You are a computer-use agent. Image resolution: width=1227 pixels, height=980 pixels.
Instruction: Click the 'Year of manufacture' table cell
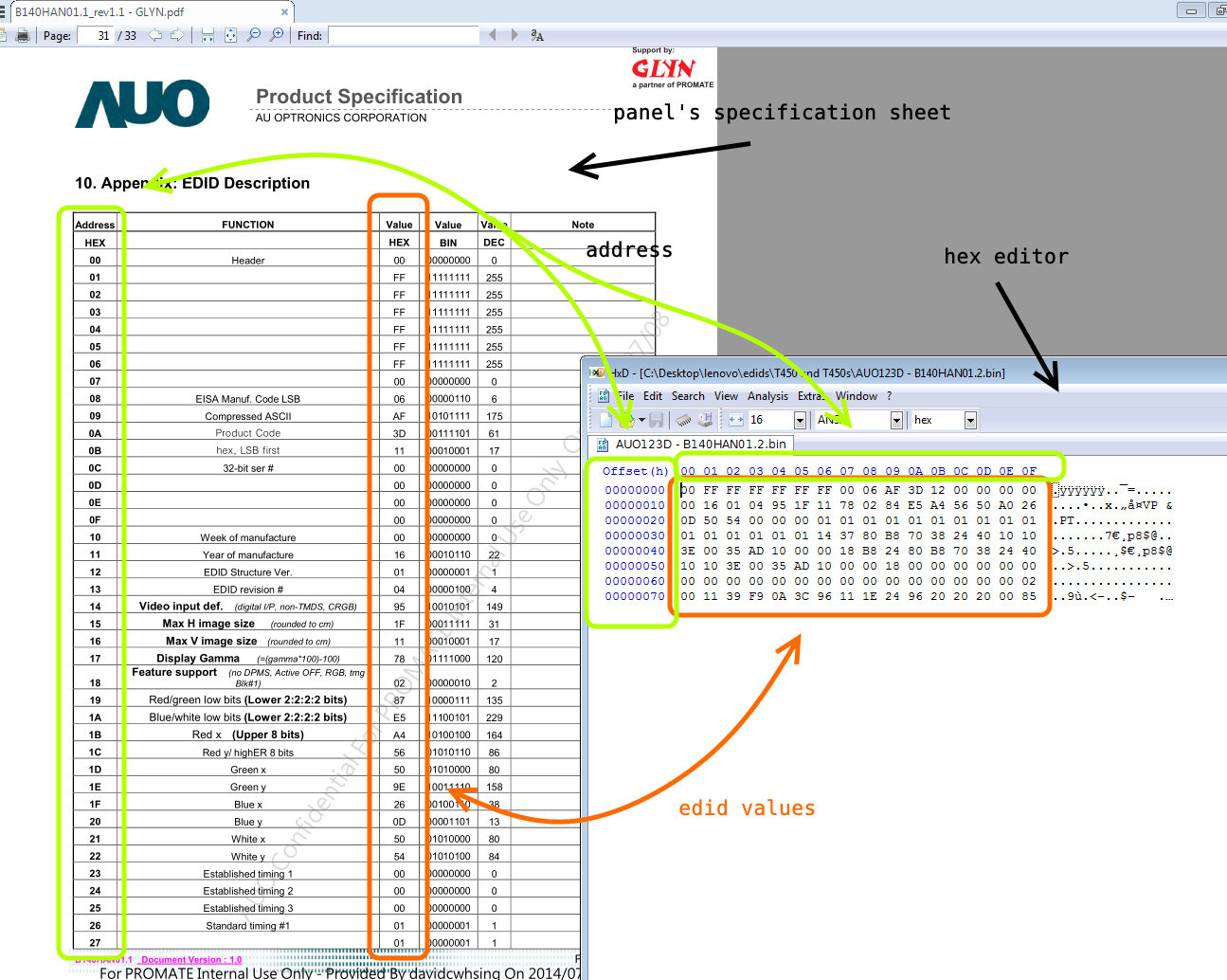pos(248,554)
